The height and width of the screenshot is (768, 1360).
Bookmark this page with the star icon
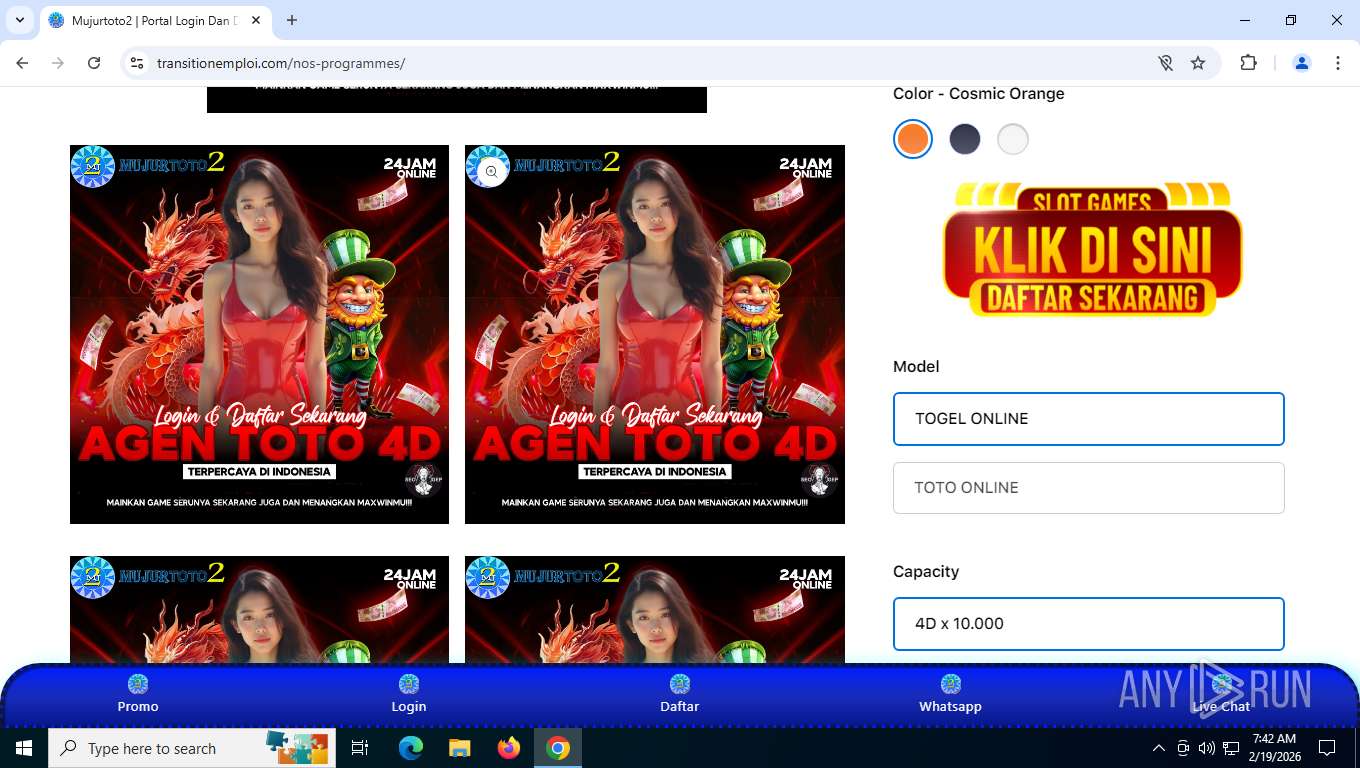pos(1198,63)
